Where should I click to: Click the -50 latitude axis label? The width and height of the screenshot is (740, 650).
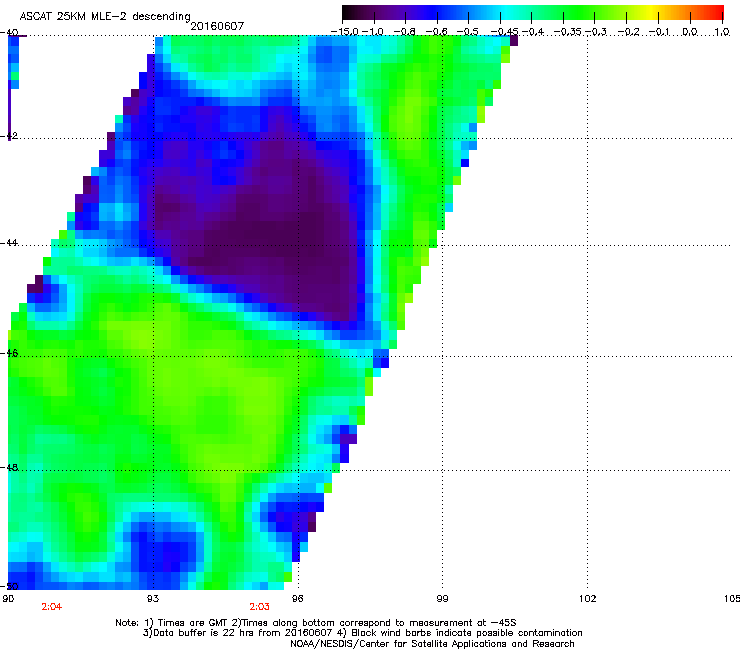point(9,586)
